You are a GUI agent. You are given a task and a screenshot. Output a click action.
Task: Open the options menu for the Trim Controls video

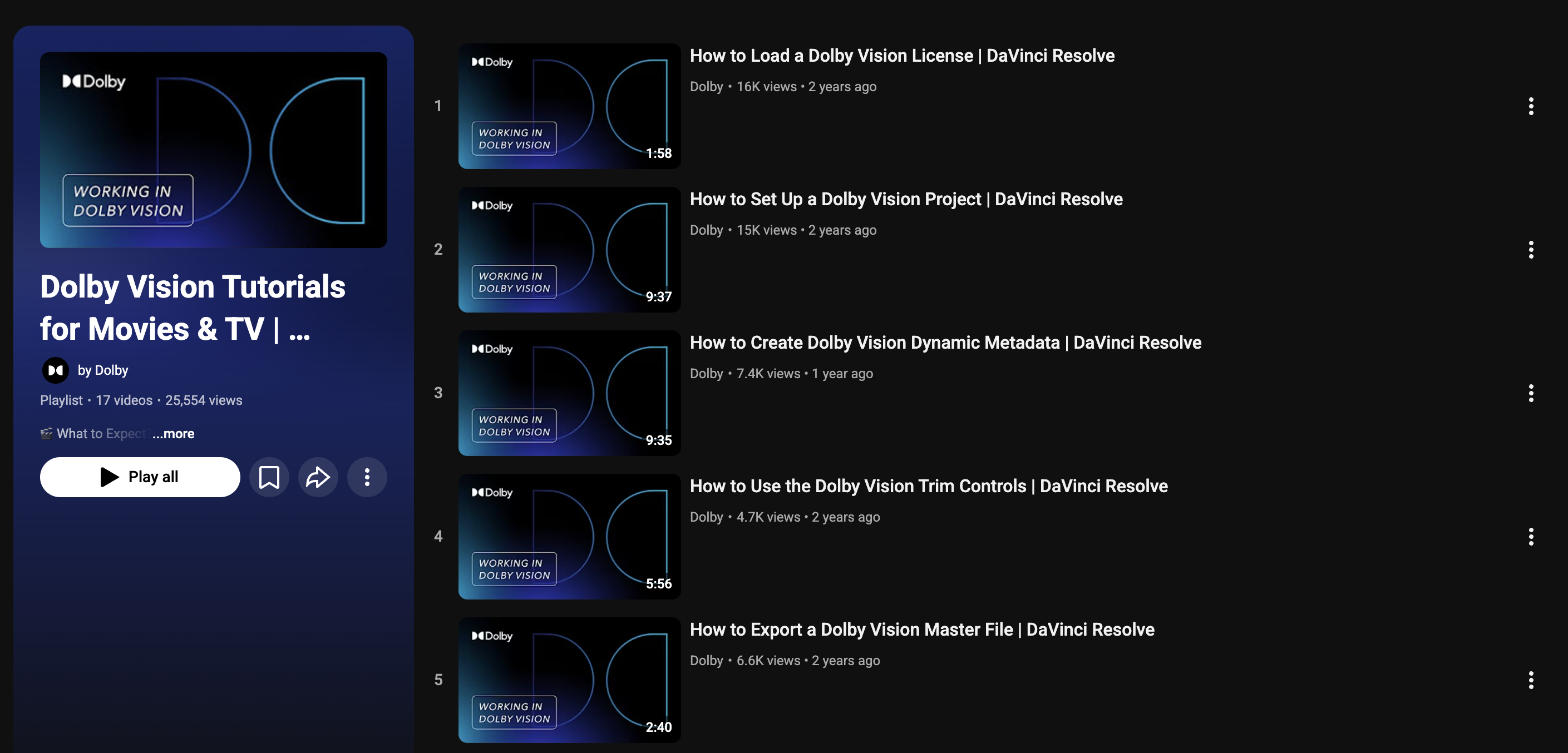click(x=1530, y=537)
